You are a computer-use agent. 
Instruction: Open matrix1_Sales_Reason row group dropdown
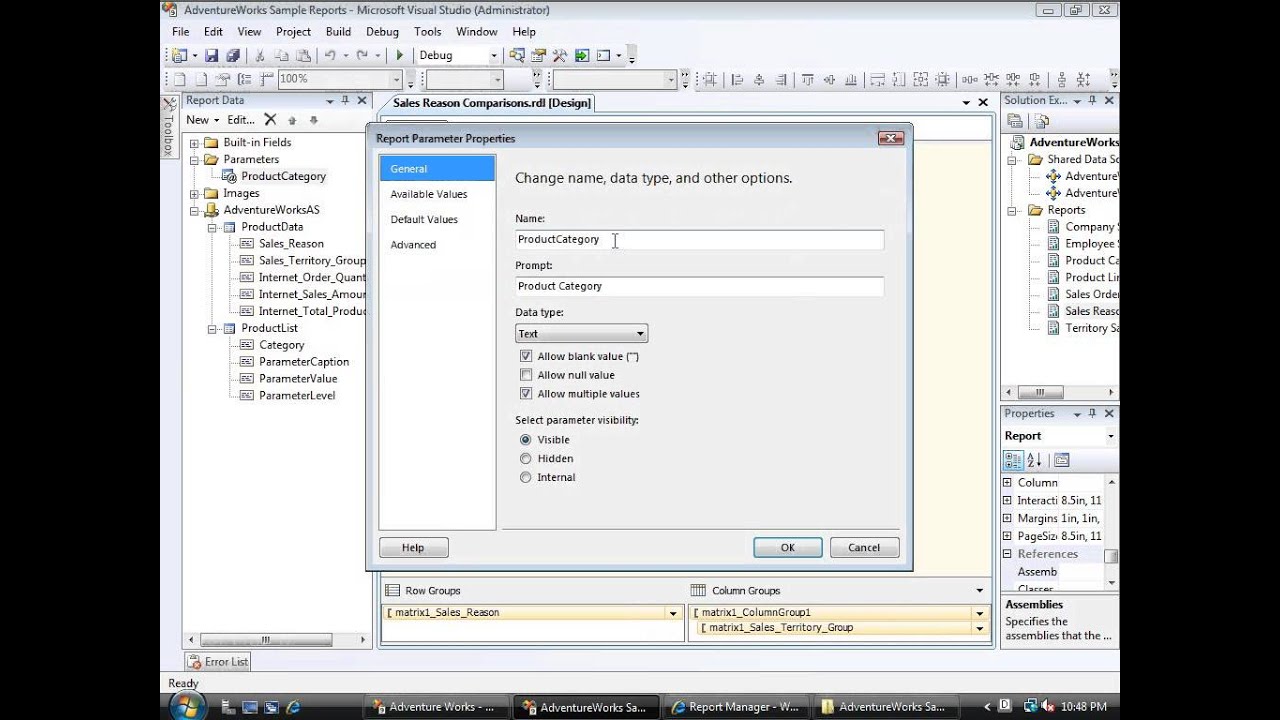673,613
